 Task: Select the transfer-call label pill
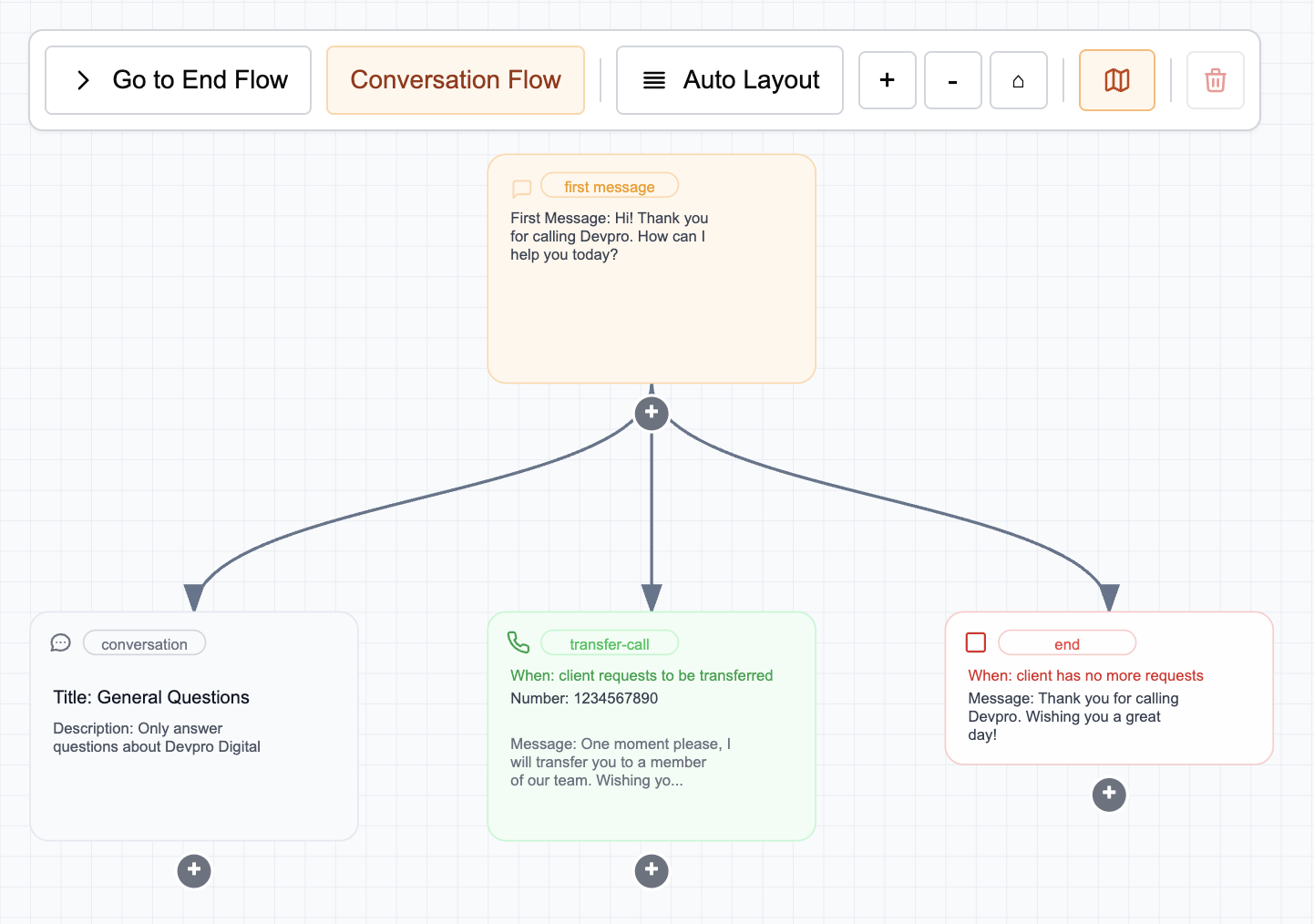pyautogui.click(x=609, y=642)
